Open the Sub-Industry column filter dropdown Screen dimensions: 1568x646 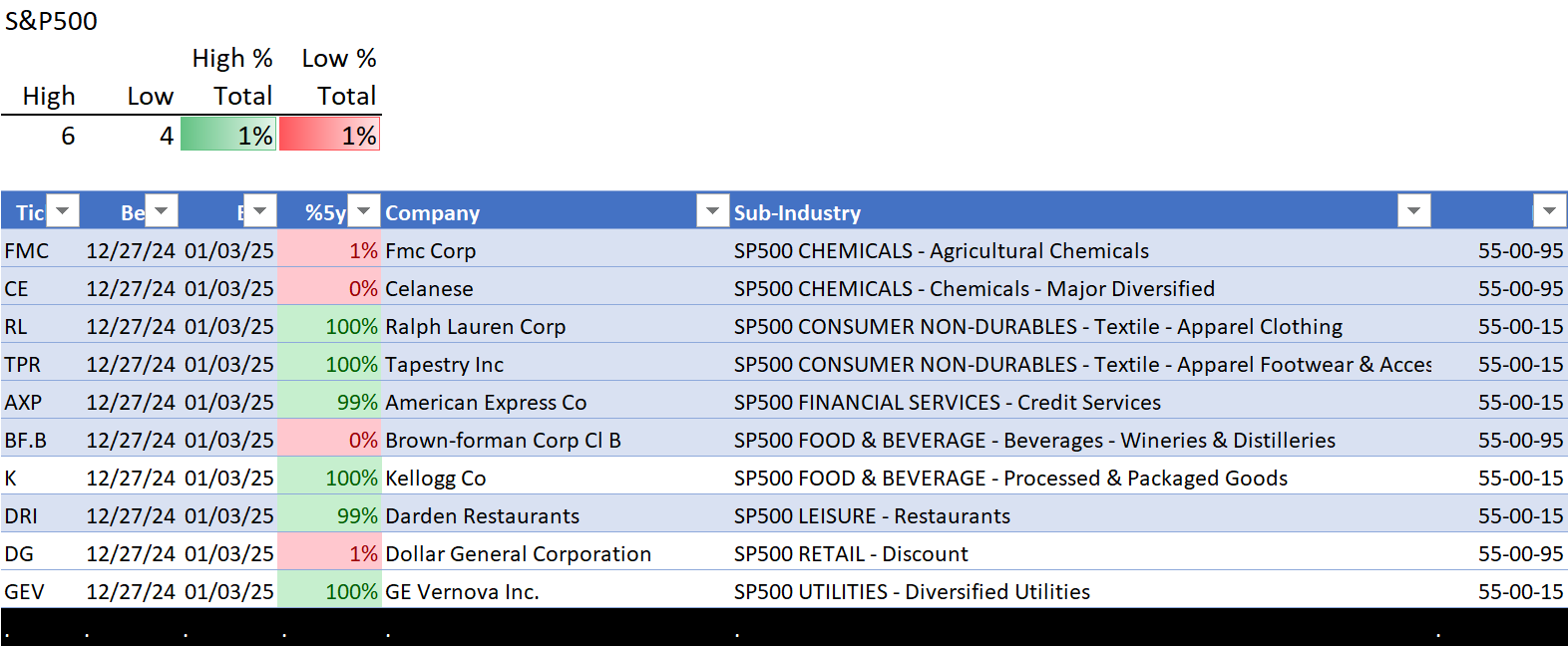[x=1413, y=211]
